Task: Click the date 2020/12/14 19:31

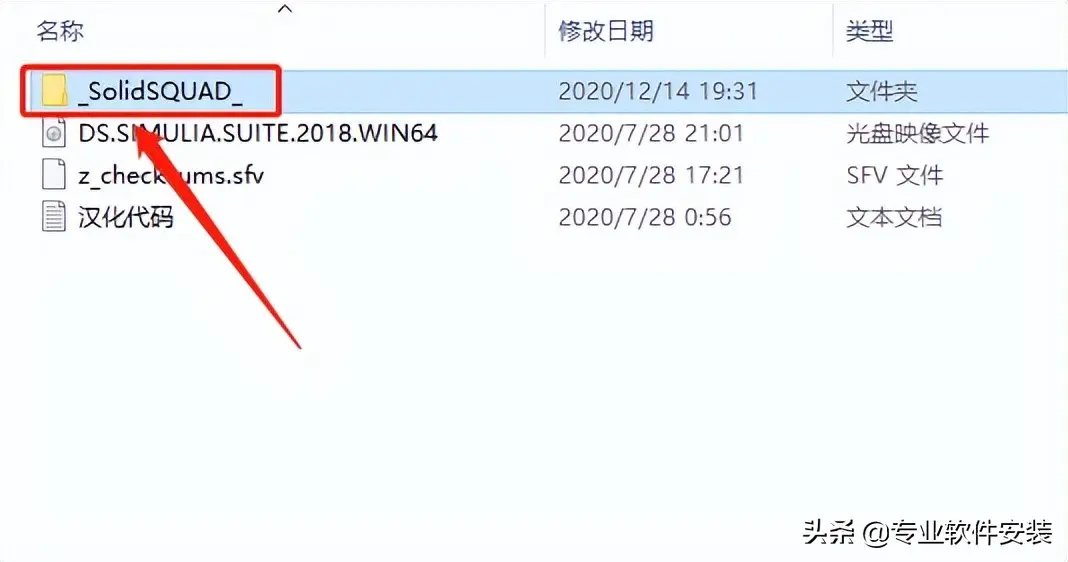Action: [658, 91]
